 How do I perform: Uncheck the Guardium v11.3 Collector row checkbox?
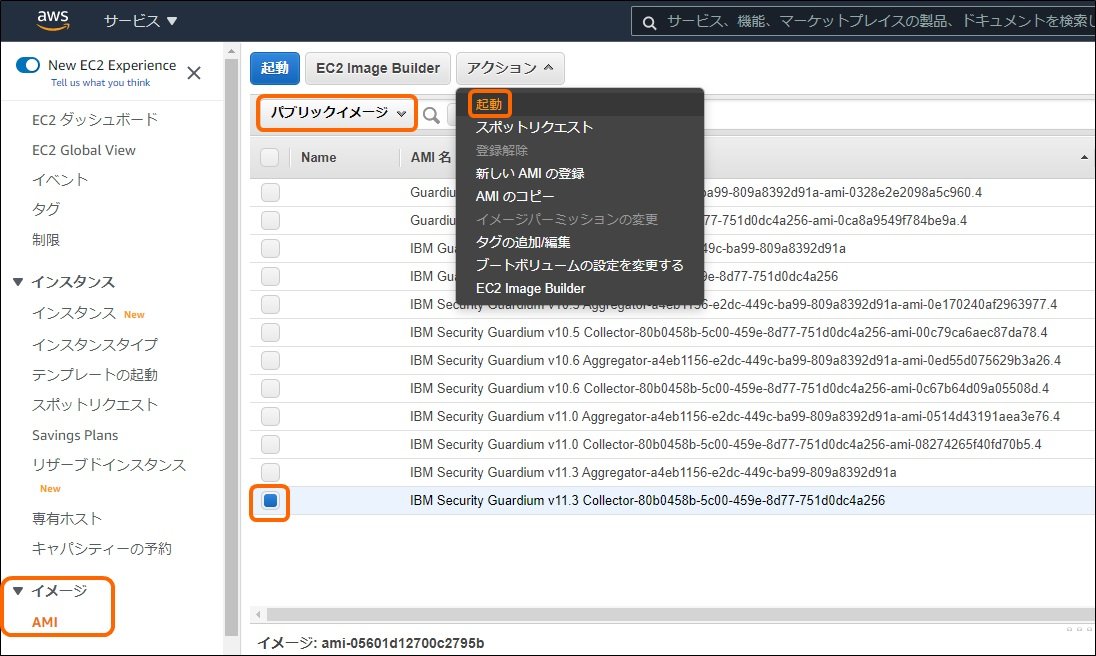coord(271,500)
